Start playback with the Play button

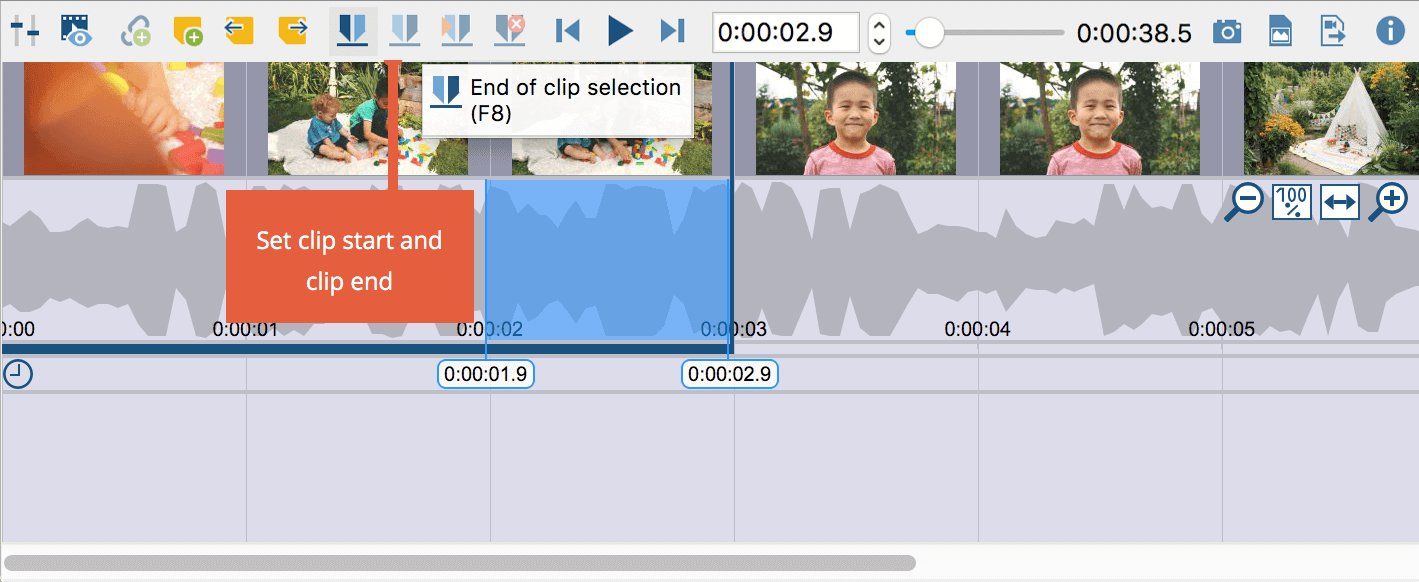(x=620, y=31)
